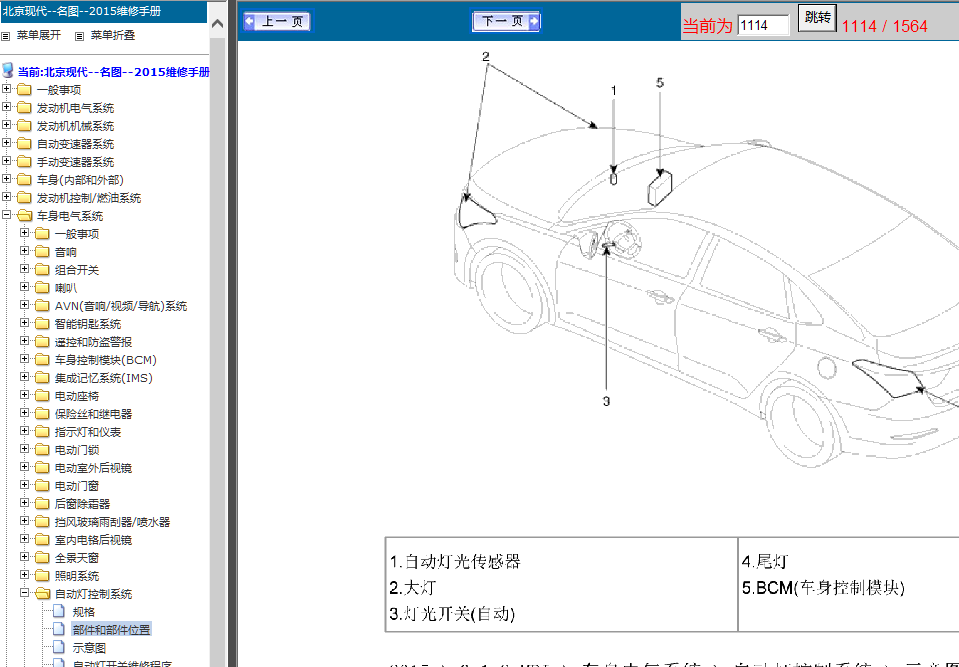The width and height of the screenshot is (959, 667).
Task: Expand the 自动变速器系统 folder
Action: (x=7, y=143)
